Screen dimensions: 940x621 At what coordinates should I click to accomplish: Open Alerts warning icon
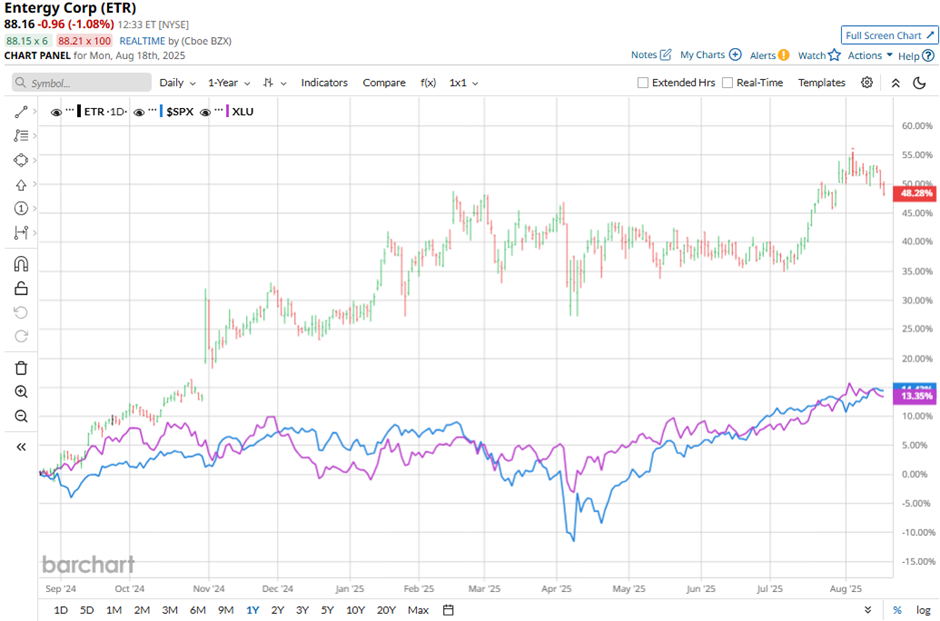point(784,55)
